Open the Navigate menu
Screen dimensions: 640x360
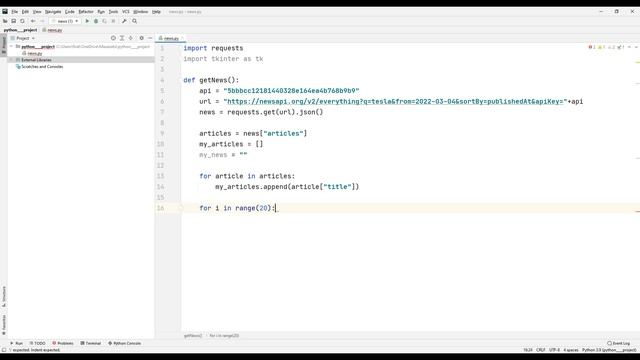point(53,12)
